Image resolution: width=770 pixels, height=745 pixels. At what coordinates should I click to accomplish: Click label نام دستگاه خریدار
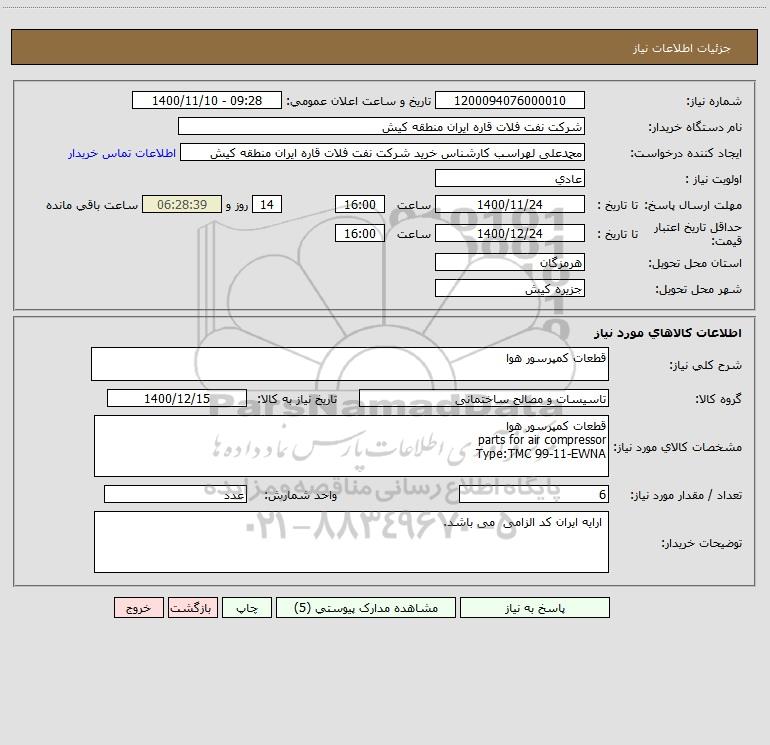coord(695,127)
